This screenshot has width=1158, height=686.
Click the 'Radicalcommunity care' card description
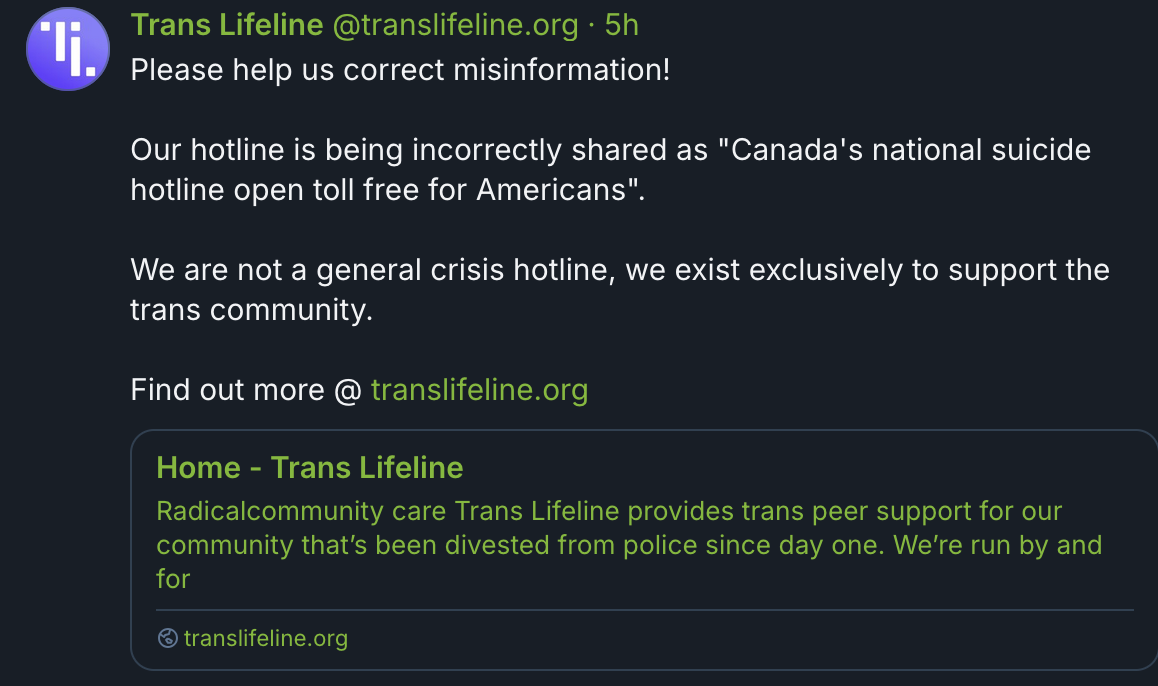[302, 512]
